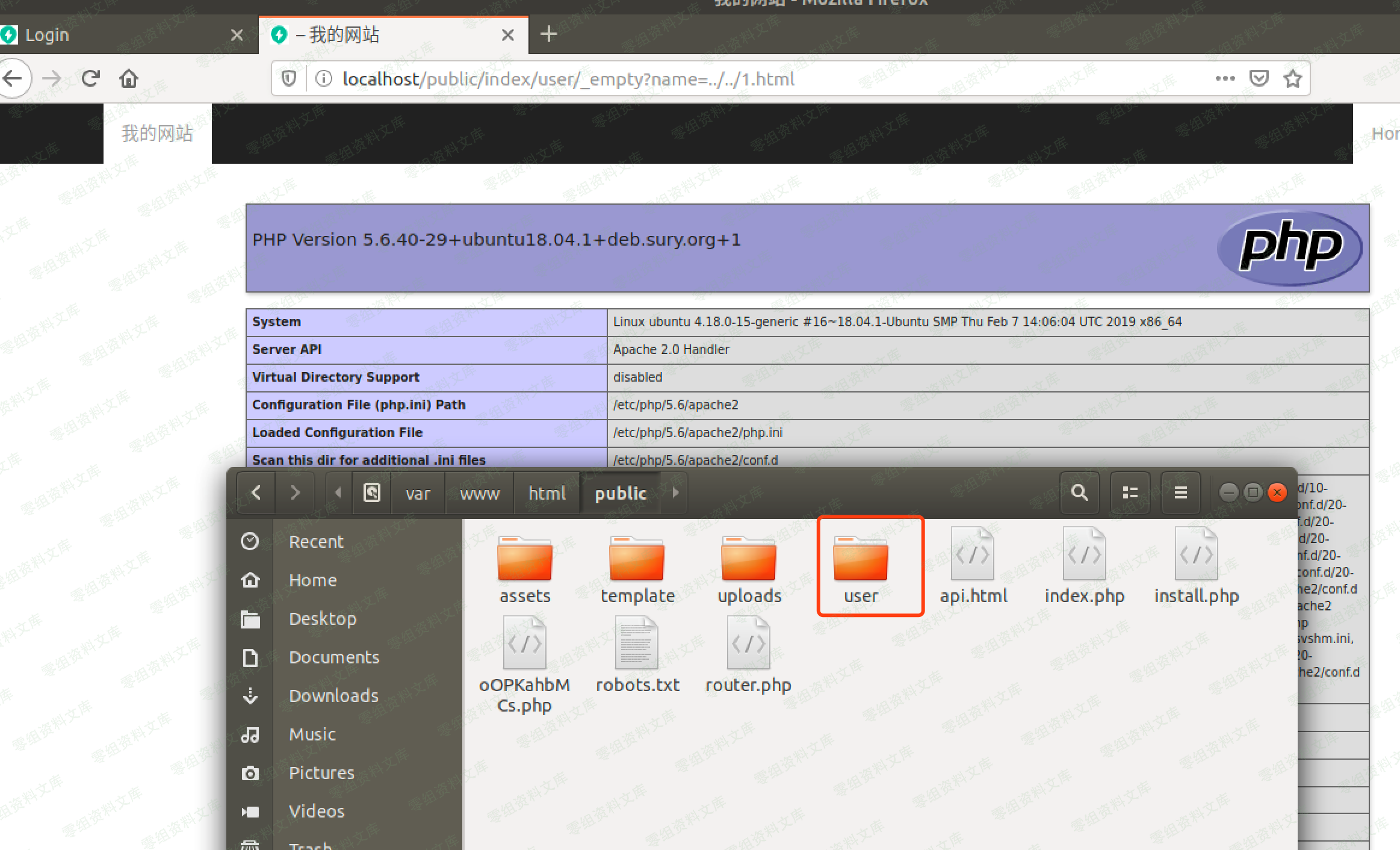Go back in file manager
This screenshot has height=850, width=1400.
point(256,493)
